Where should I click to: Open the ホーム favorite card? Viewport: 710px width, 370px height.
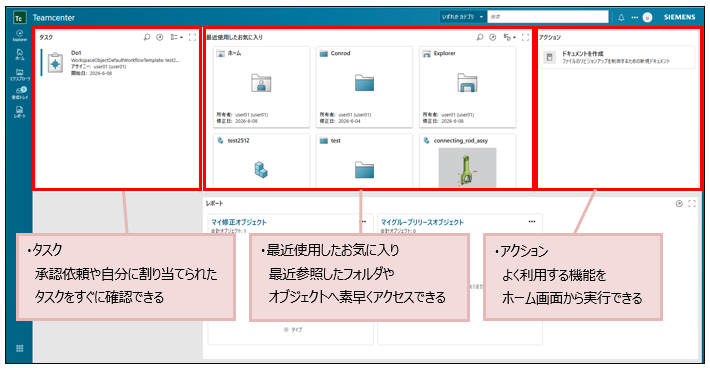pyautogui.click(x=262, y=86)
